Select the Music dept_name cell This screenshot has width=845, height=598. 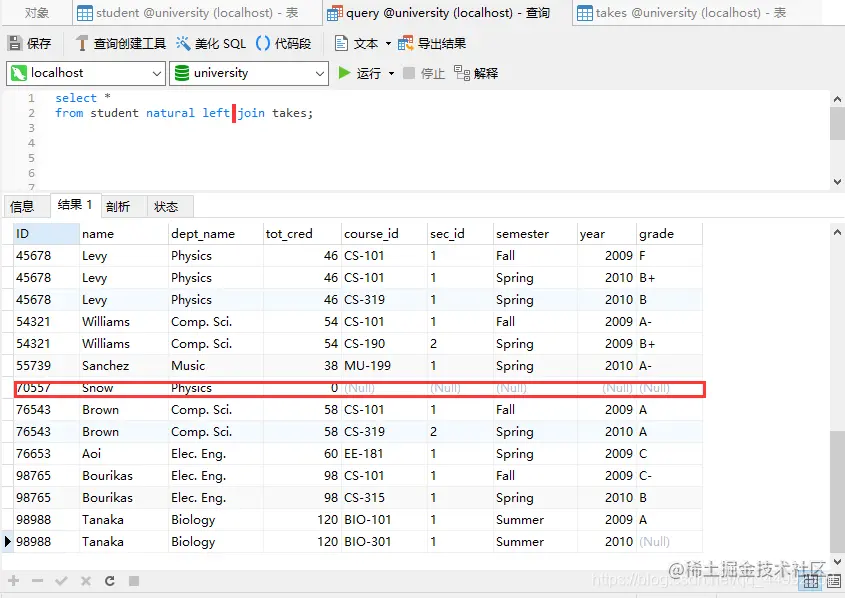[216, 366]
